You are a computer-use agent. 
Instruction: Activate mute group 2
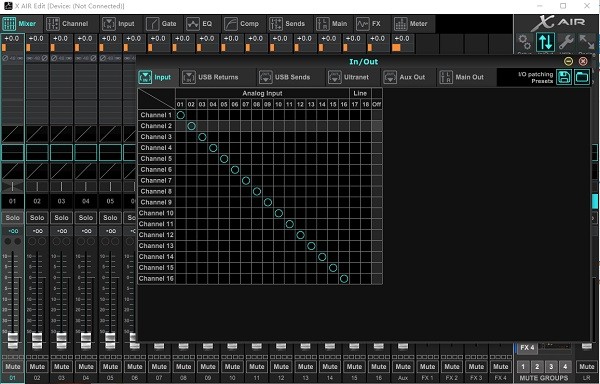click(537, 366)
